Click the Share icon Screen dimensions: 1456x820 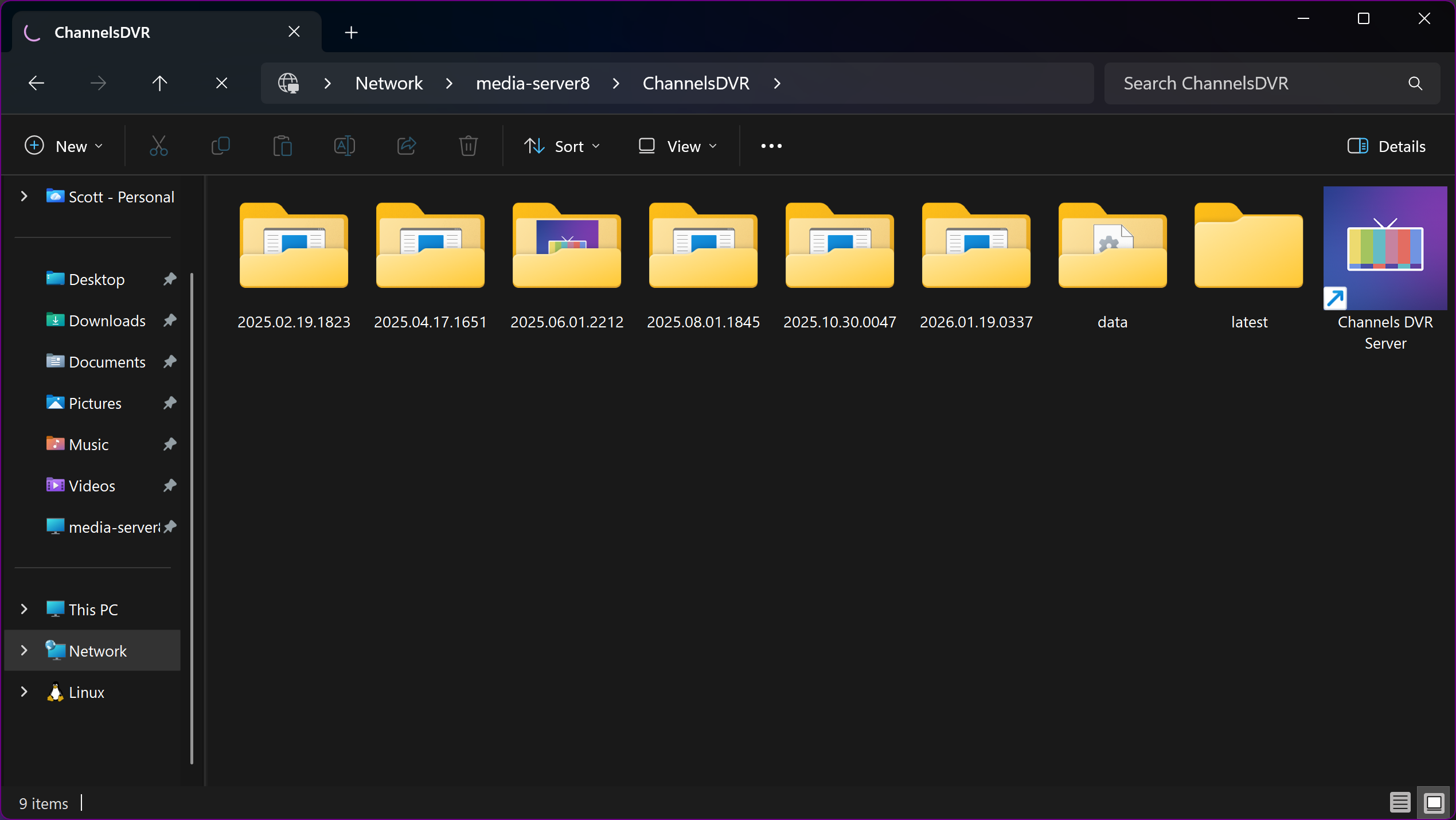pos(406,146)
